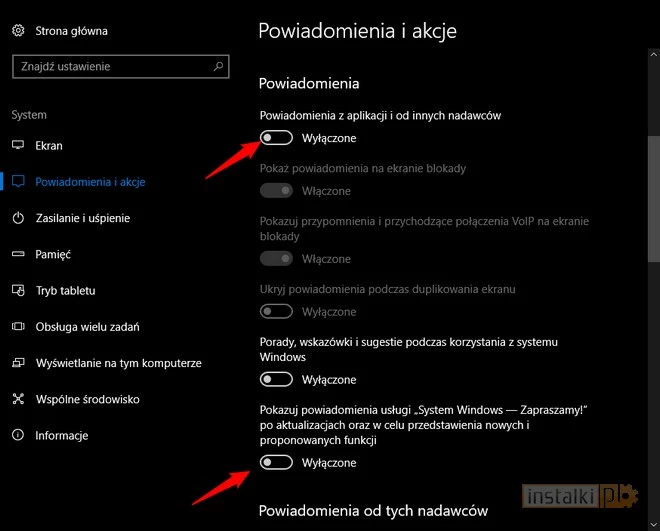Toggle the System Windows — Zapraszamy switch
Viewport: 660px width, 531px height.
tap(276, 463)
